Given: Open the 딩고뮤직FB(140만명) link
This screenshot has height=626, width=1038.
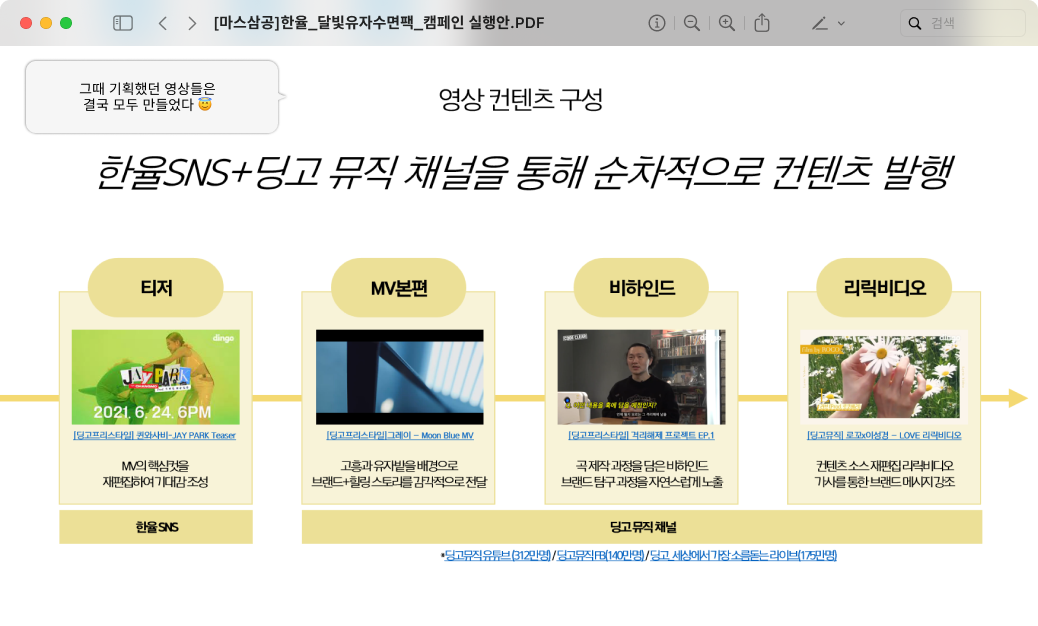Looking at the screenshot, I should pos(600,555).
